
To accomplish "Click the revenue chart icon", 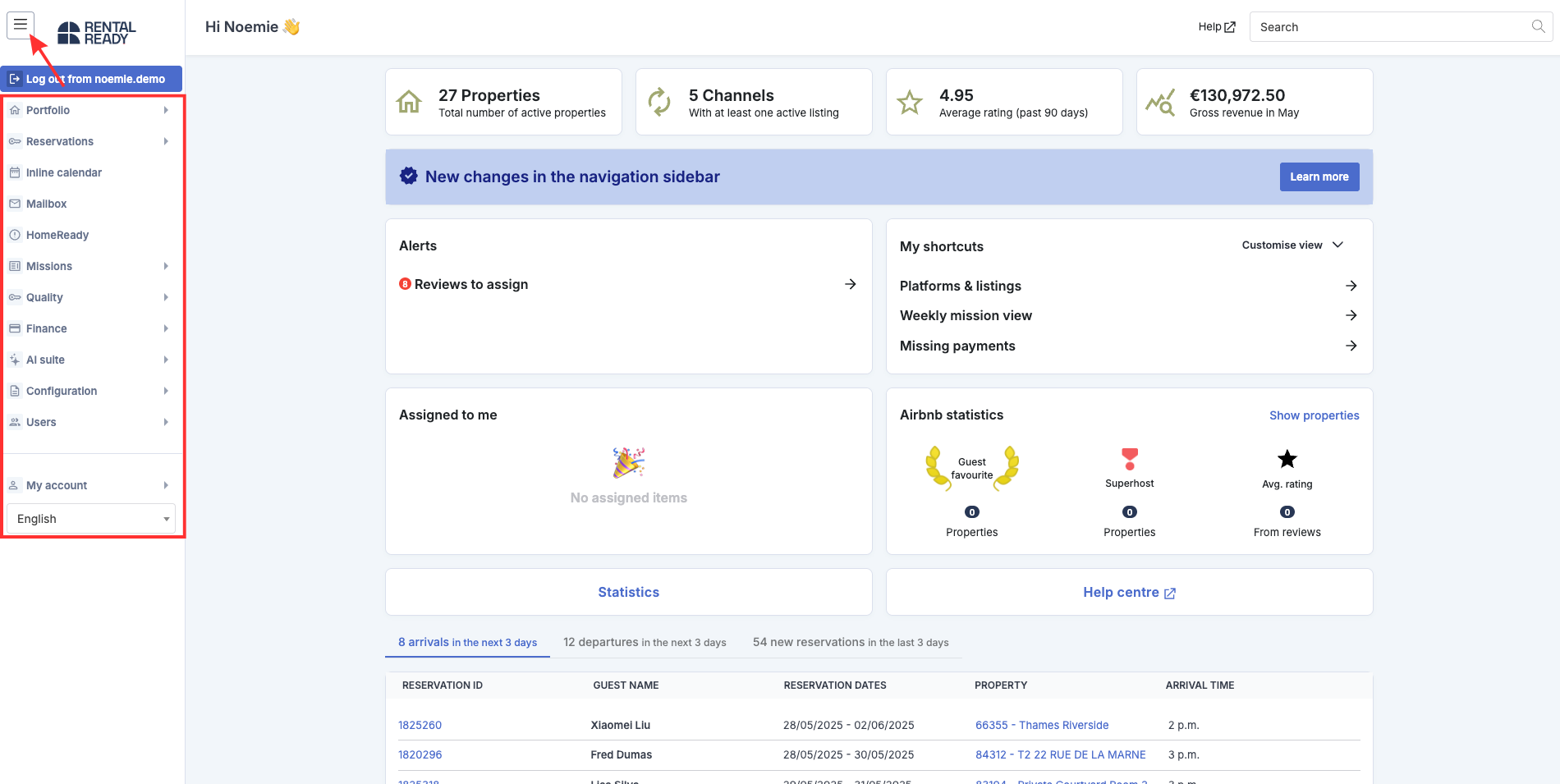I will point(1160,103).
